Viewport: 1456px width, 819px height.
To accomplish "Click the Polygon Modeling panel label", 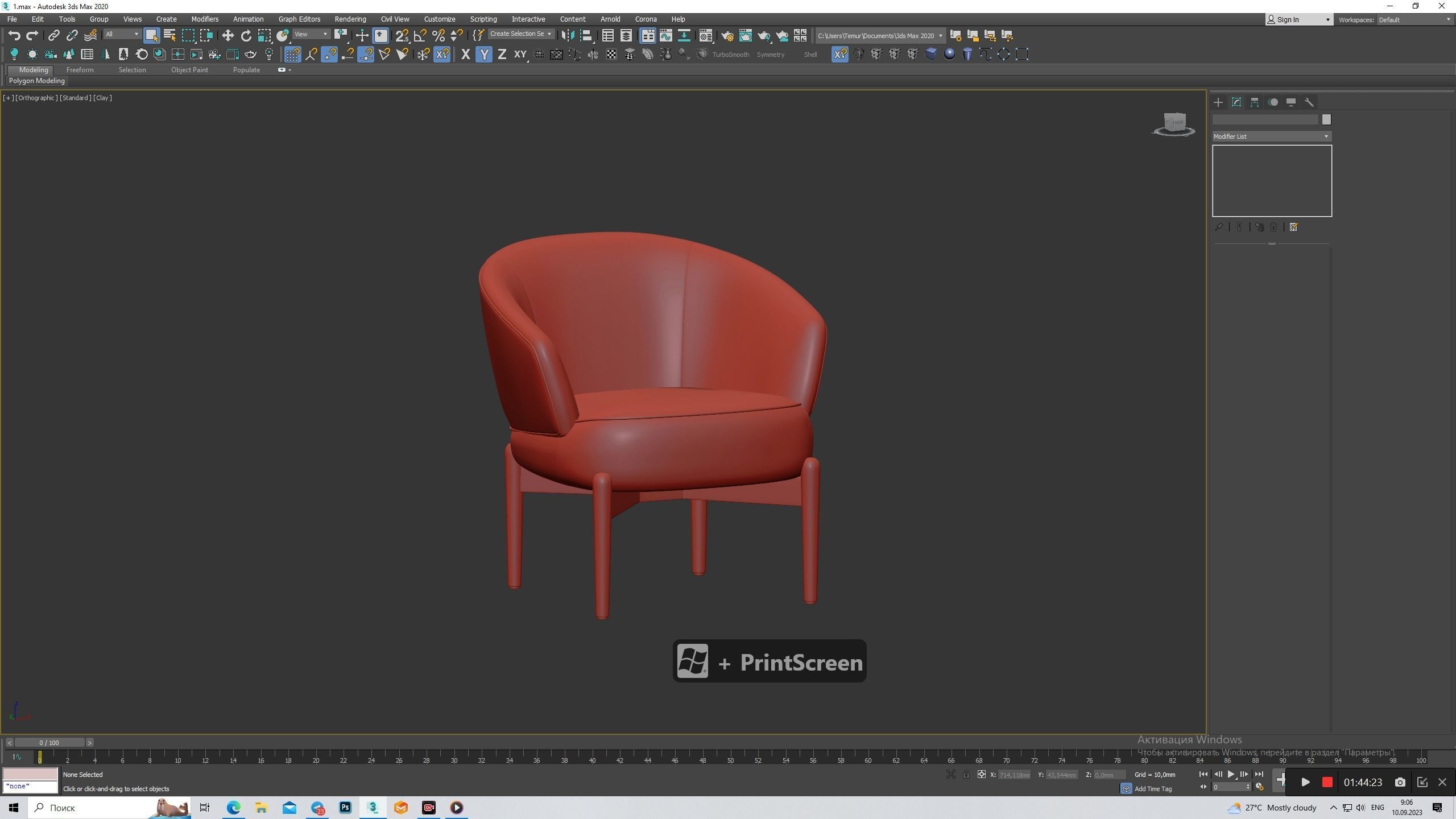I will [x=37, y=81].
